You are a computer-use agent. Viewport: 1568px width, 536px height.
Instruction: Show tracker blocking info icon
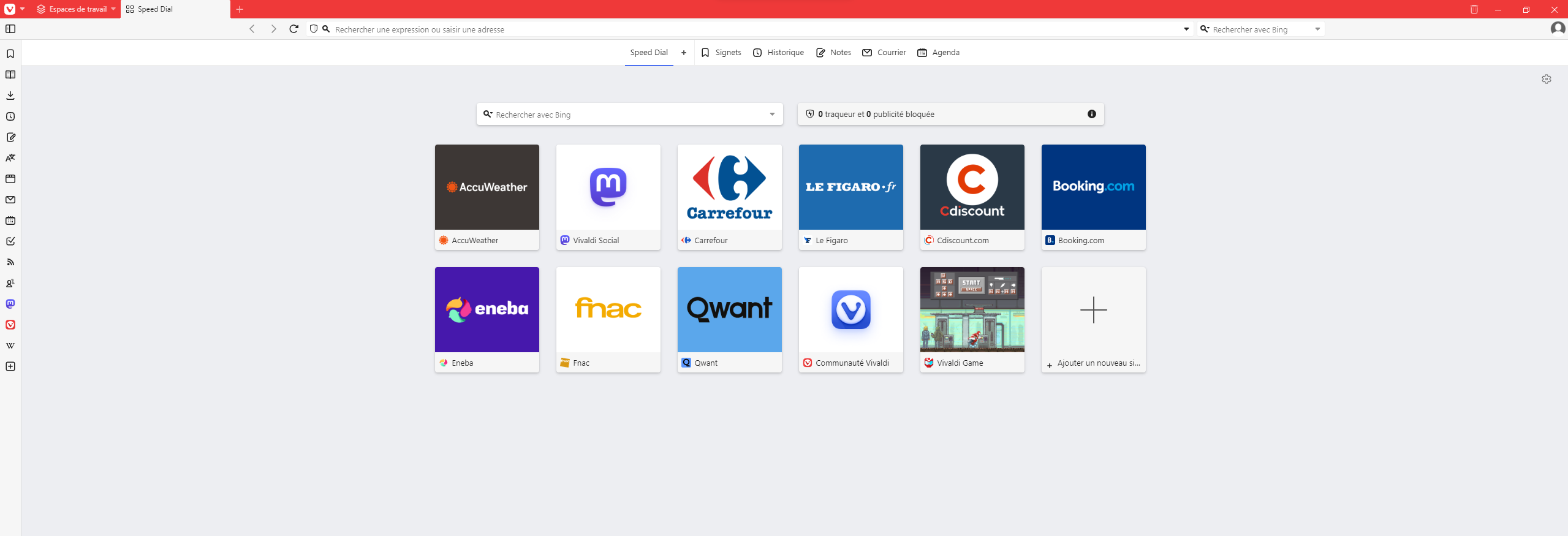(x=1092, y=114)
